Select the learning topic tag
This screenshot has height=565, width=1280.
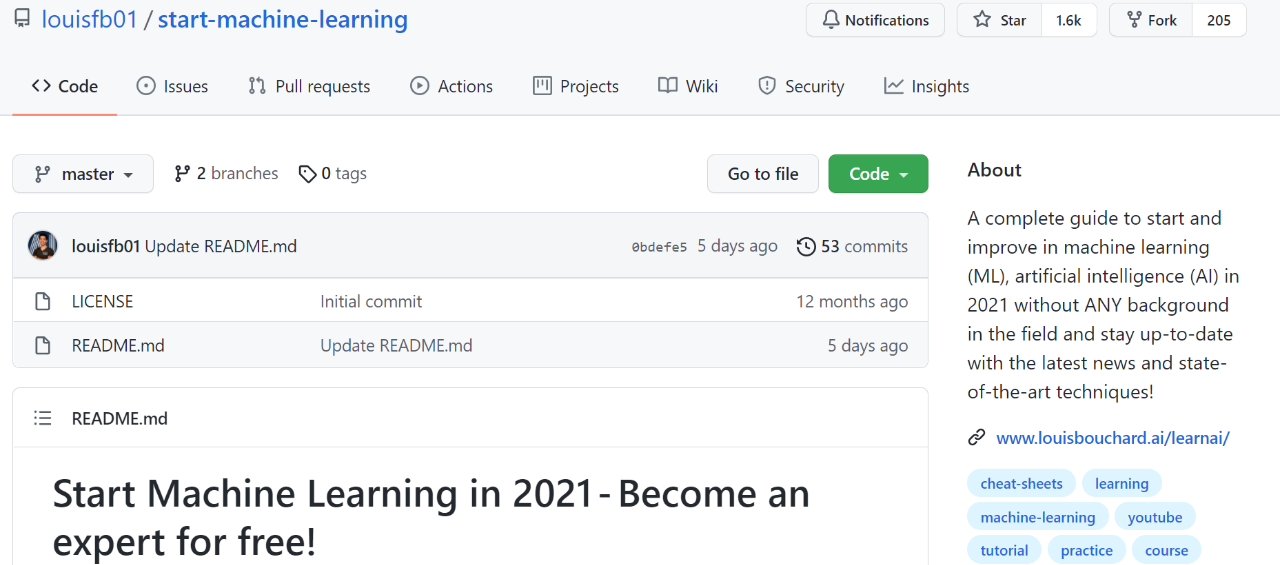(1121, 484)
